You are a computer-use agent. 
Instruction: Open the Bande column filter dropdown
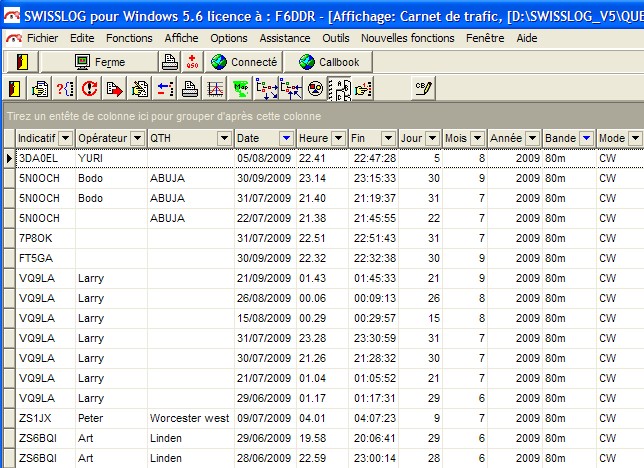tap(586, 138)
